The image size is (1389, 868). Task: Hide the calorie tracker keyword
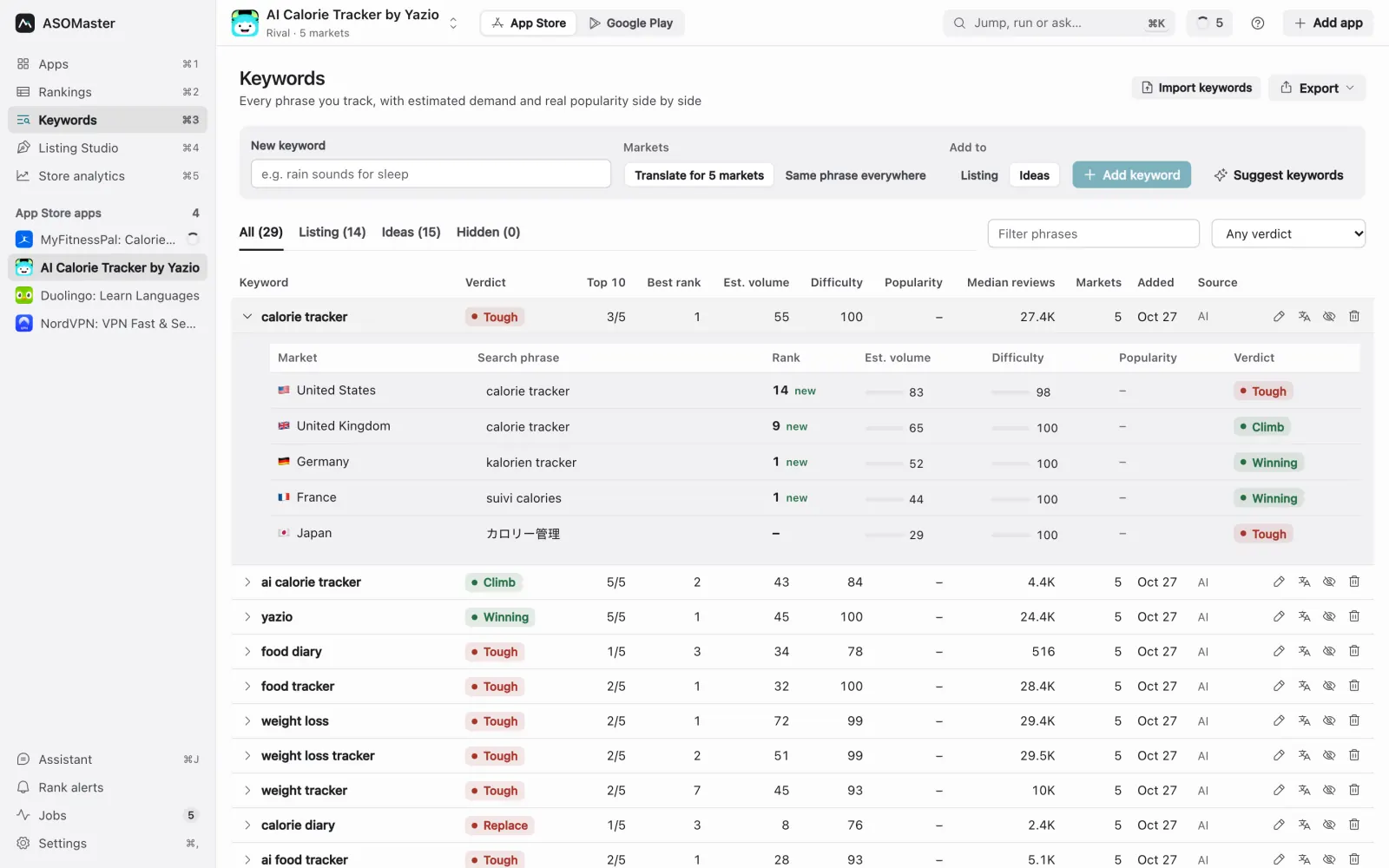[1329, 317]
